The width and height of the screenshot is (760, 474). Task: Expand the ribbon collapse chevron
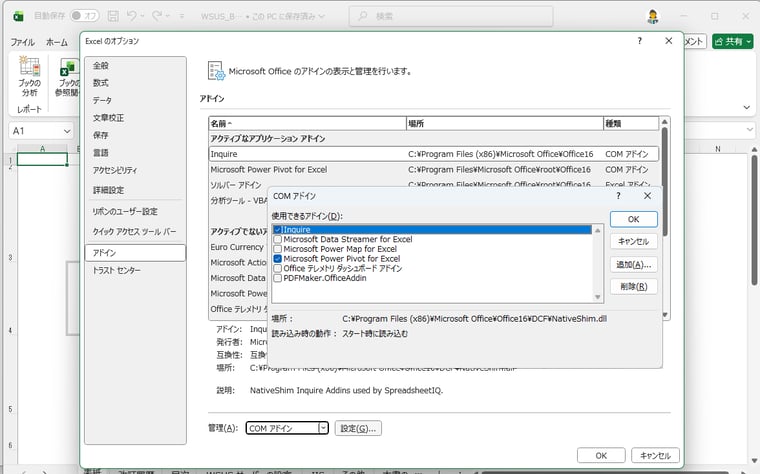(x=746, y=107)
